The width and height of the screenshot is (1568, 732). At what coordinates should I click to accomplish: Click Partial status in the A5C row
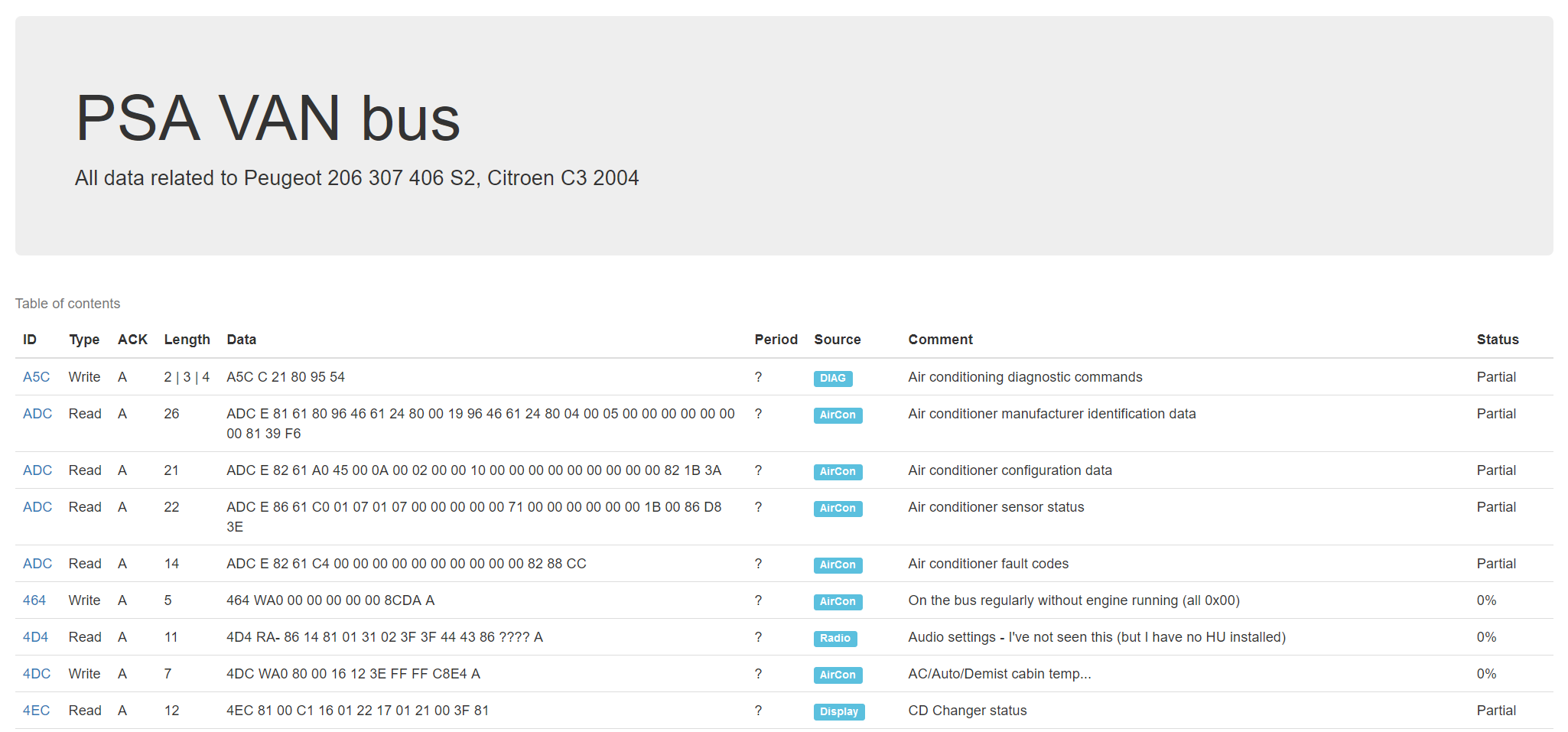click(x=1496, y=377)
